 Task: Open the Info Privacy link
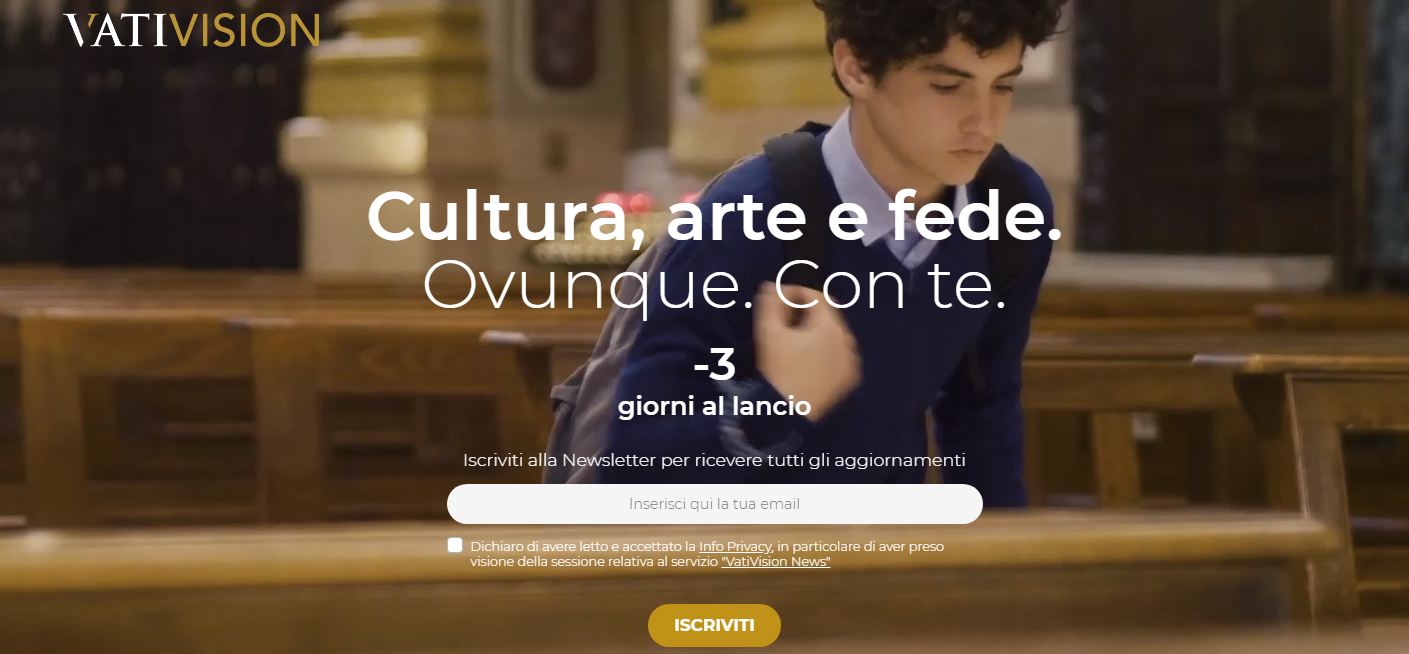(735, 546)
